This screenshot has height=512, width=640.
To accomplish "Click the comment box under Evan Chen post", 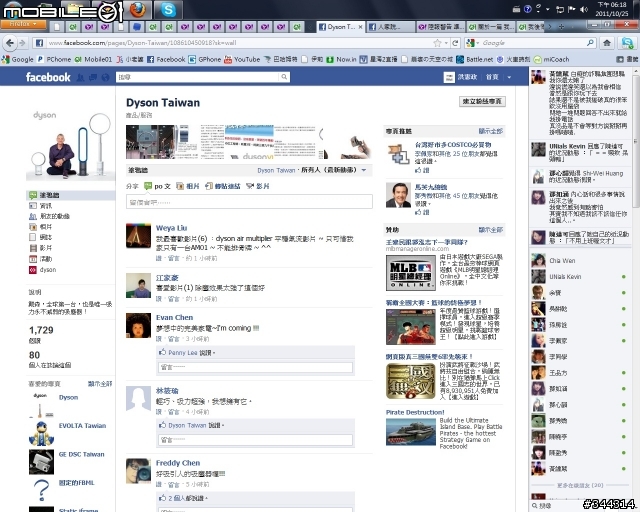I will coord(255,367).
